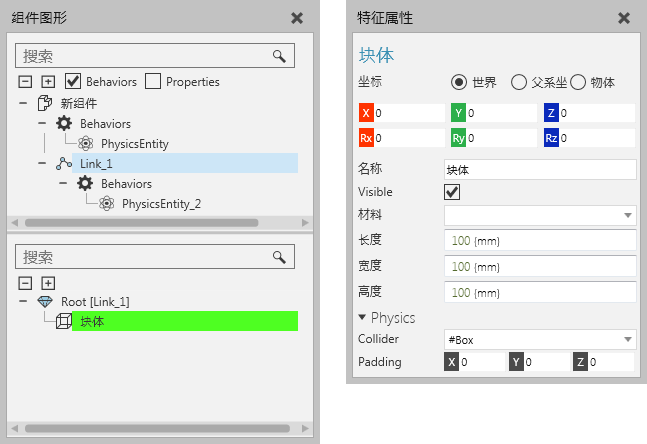
Task: Click the PhysicsEntity atom icon
Action: (x=85, y=143)
